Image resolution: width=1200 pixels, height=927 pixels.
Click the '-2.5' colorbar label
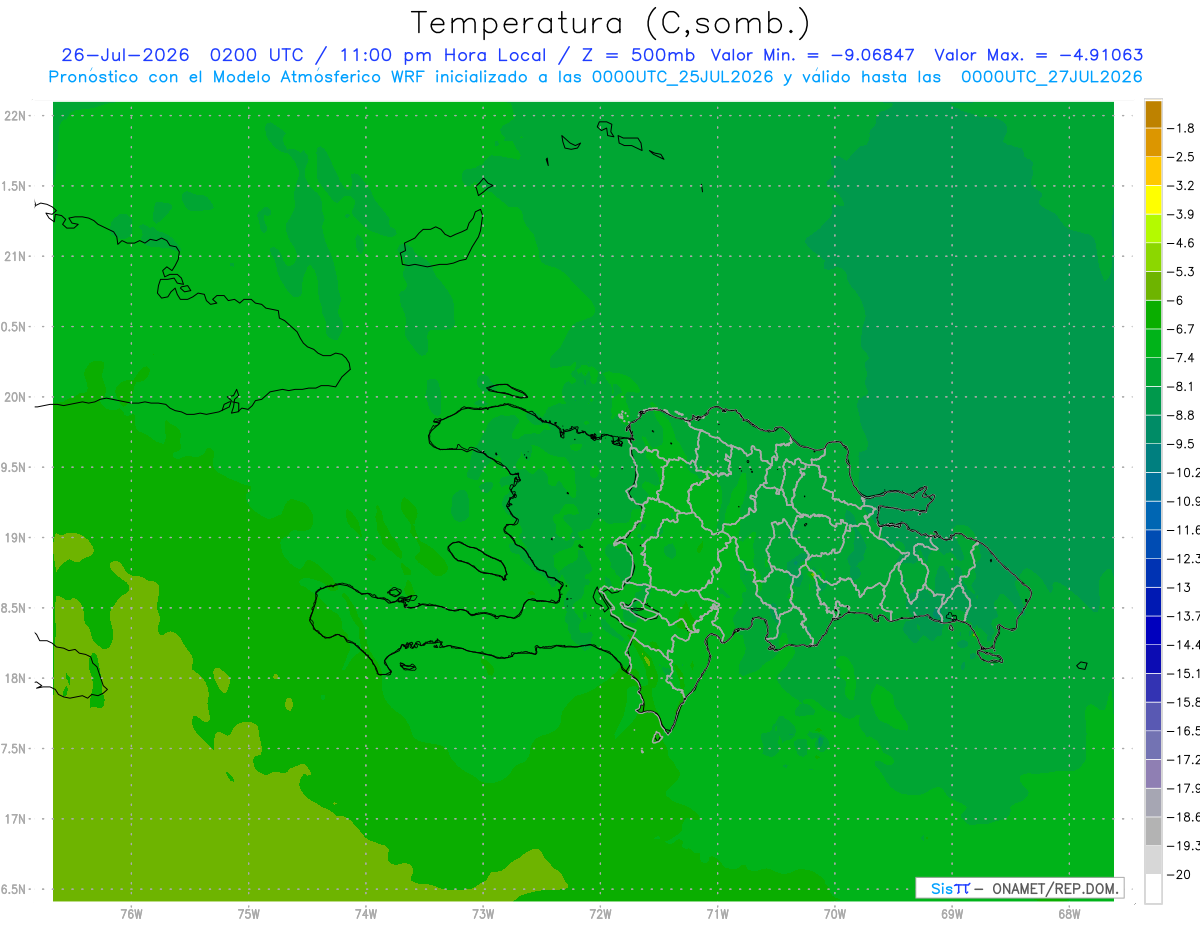click(1181, 157)
